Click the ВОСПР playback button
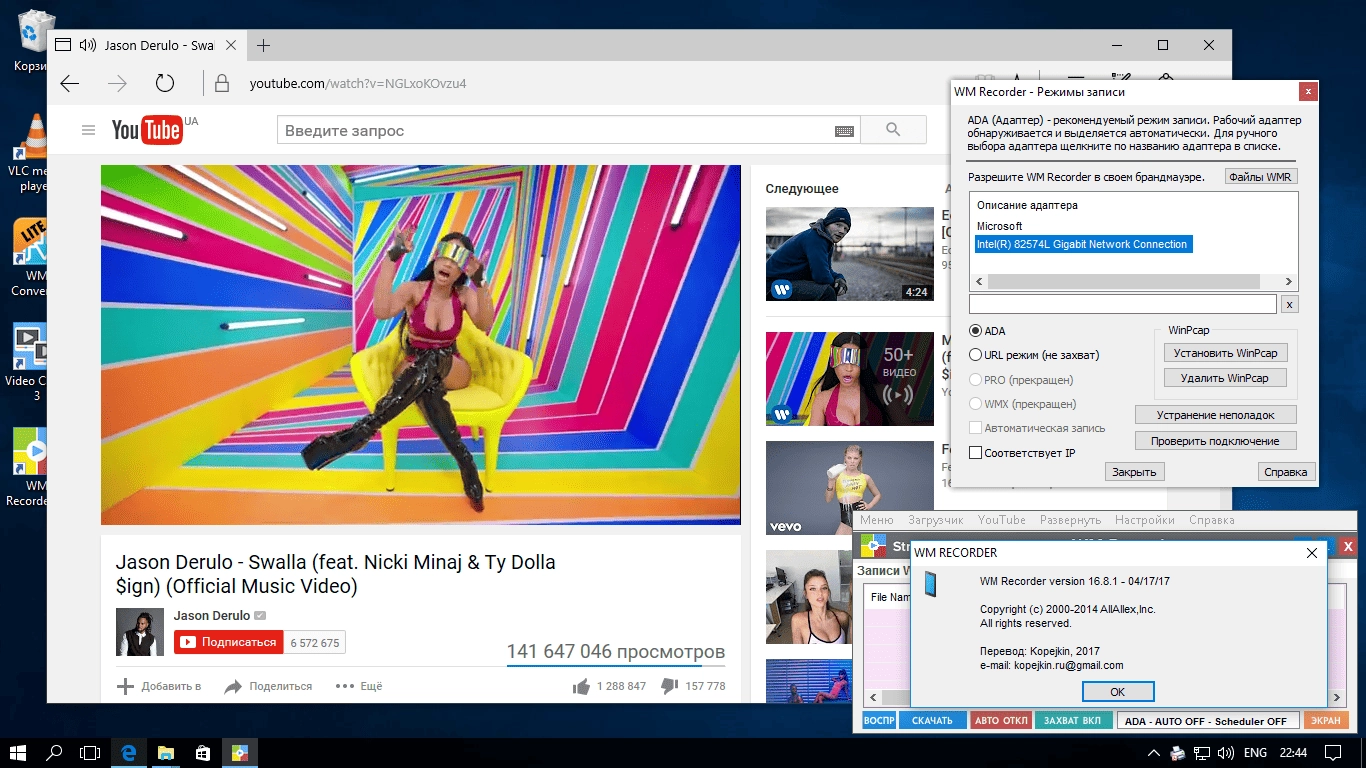The height and width of the screenshot is (768, 1366). [879, 721]
